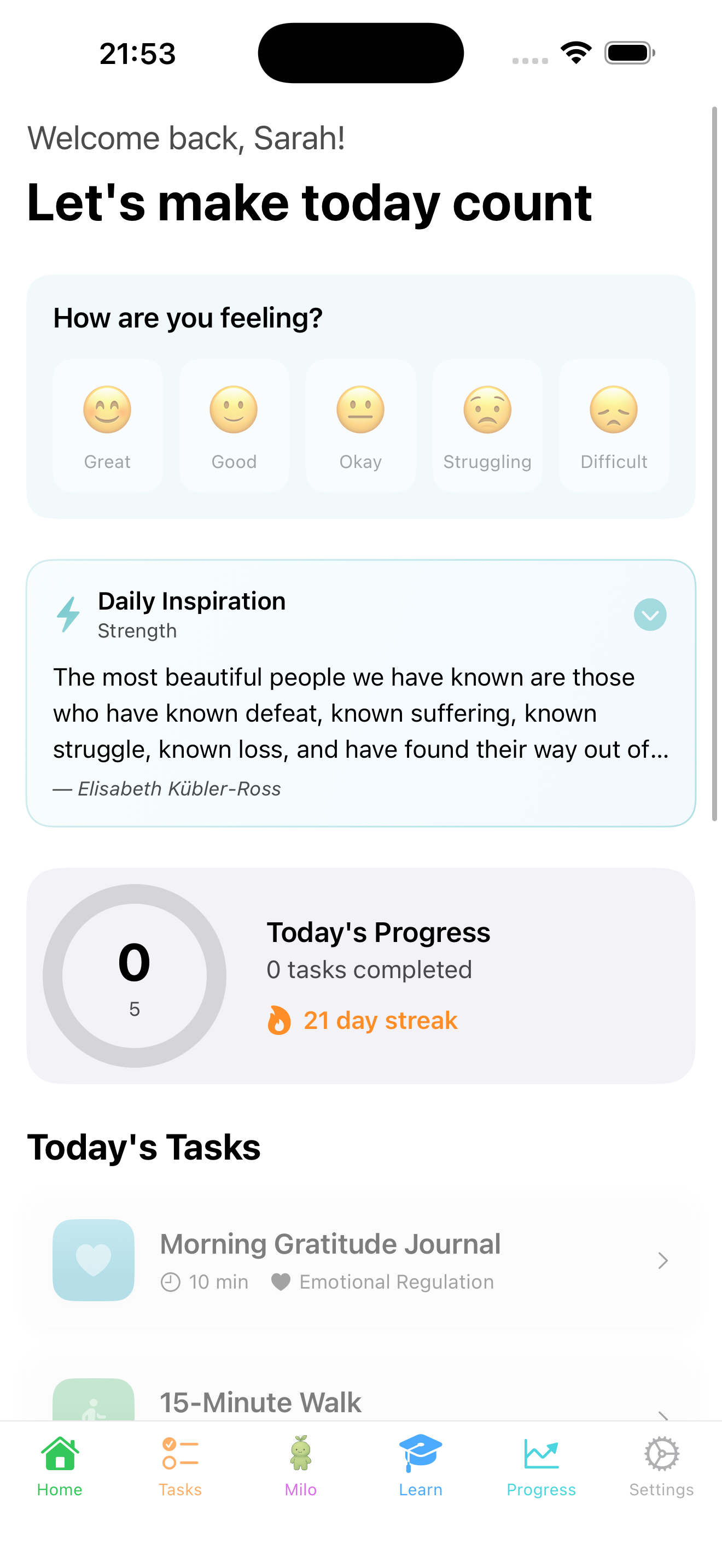Image resolution: width=722 pixels, height=1568 pixels.
Task: Select the Struggling mood emoji
Action: coord(487,409)
